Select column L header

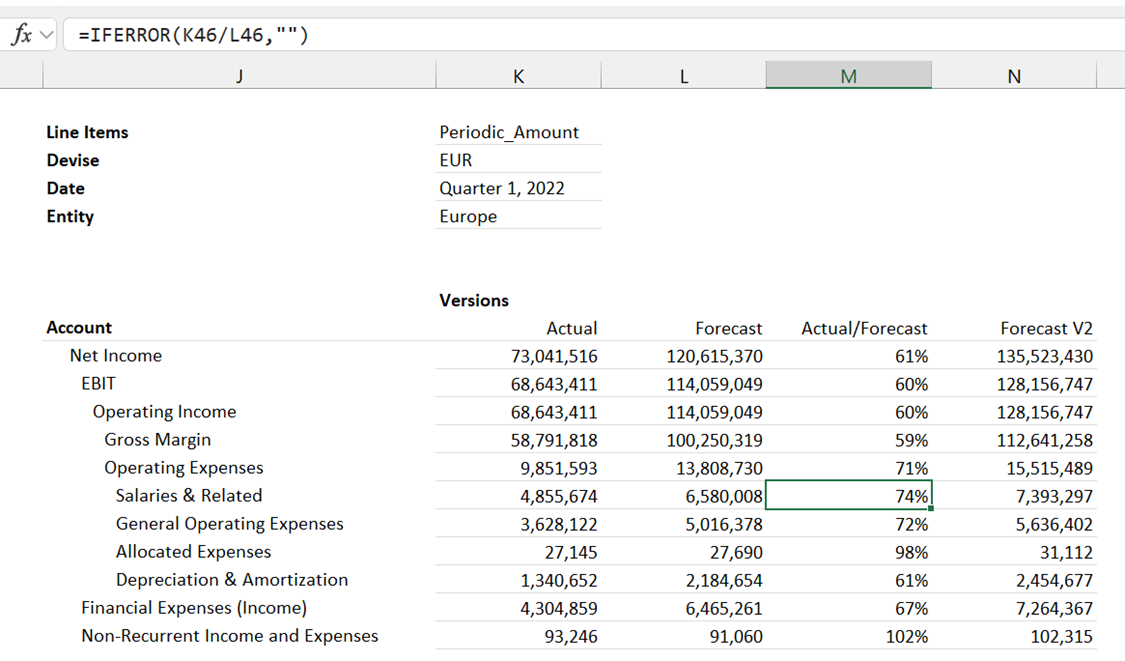(x=683, y=76)
